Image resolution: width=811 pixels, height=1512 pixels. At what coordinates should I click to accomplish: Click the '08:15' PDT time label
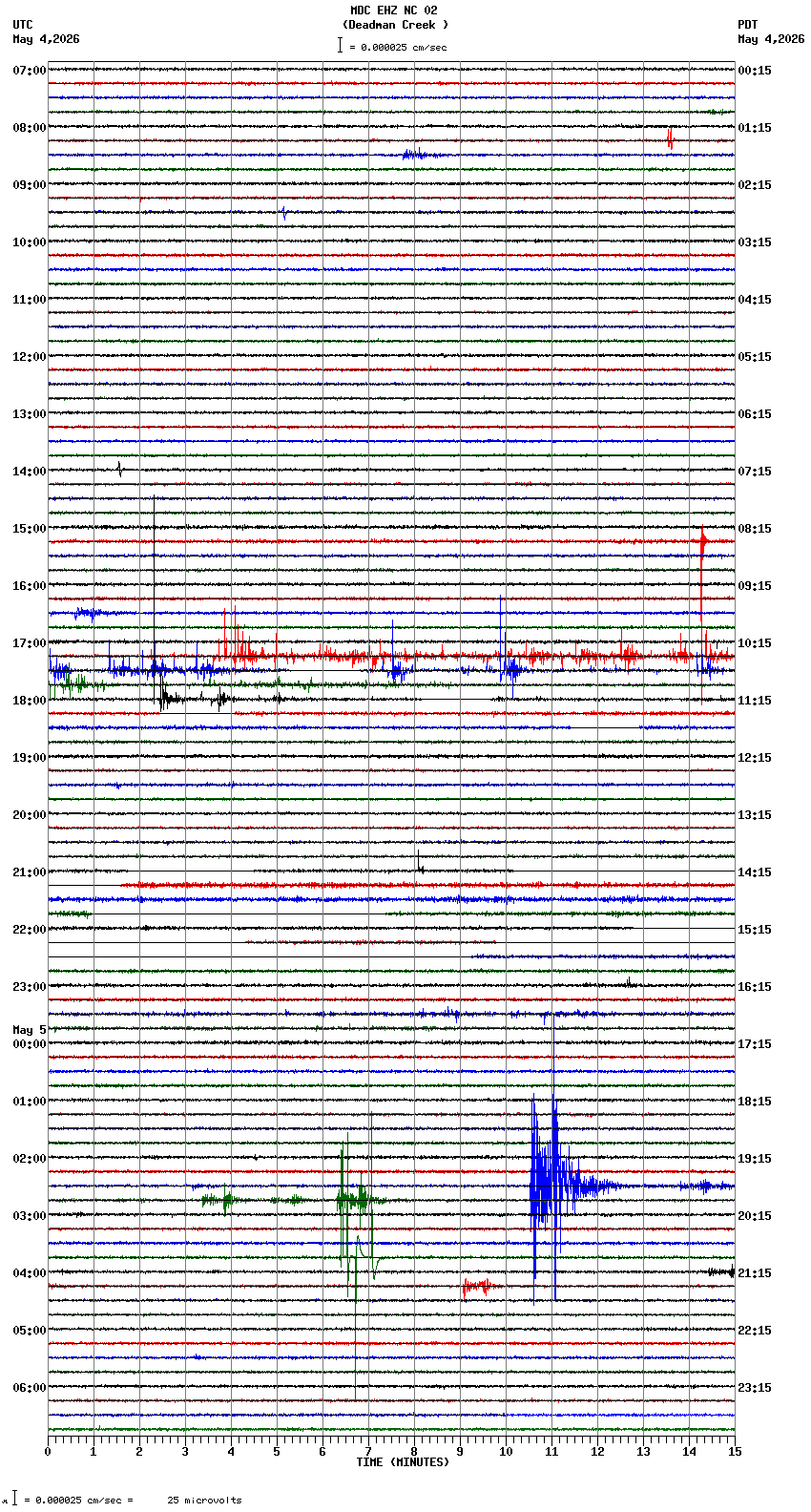point(754,529)
